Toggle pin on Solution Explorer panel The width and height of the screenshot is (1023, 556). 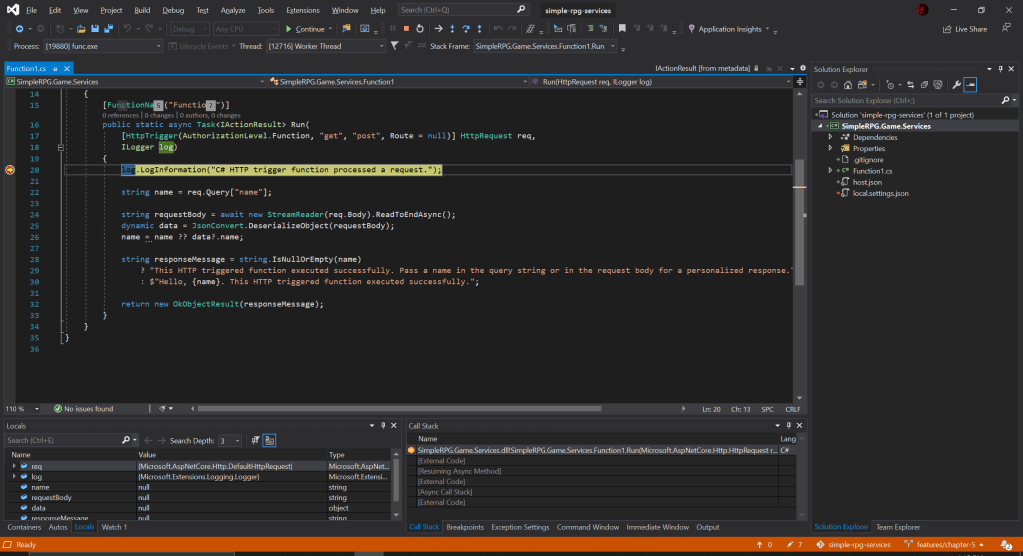point(998,69)
